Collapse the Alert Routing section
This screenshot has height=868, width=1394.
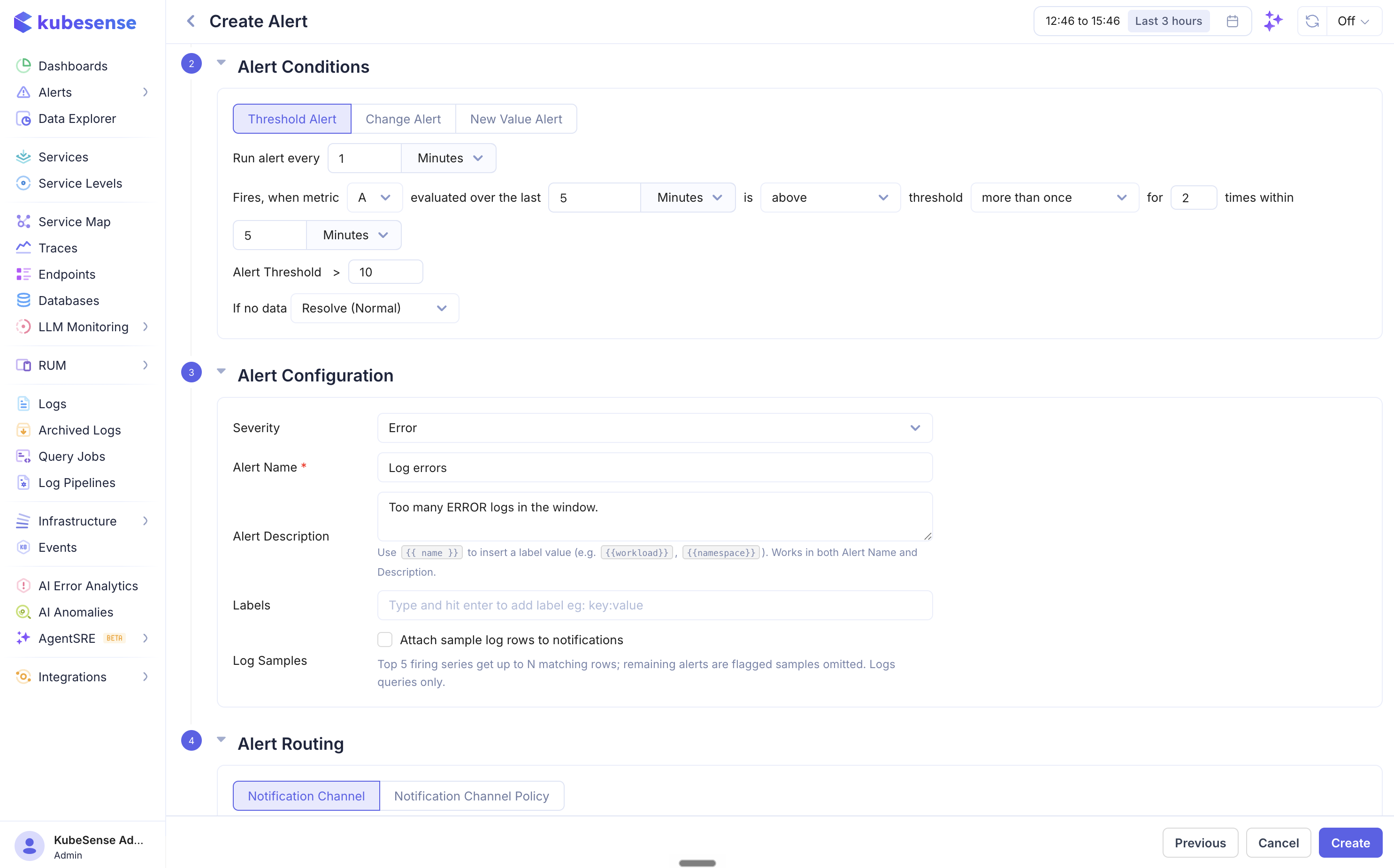221,739
